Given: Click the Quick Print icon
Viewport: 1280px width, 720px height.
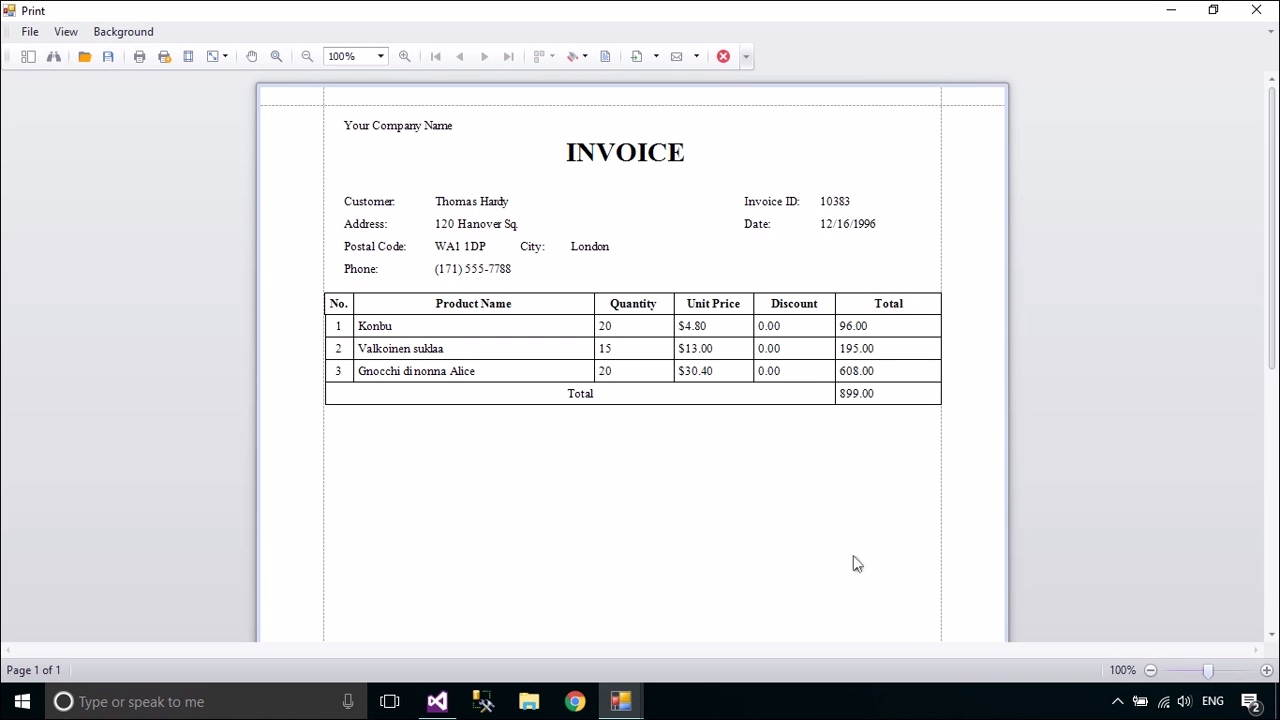Looking at the screenshot, I should point(165,57).
